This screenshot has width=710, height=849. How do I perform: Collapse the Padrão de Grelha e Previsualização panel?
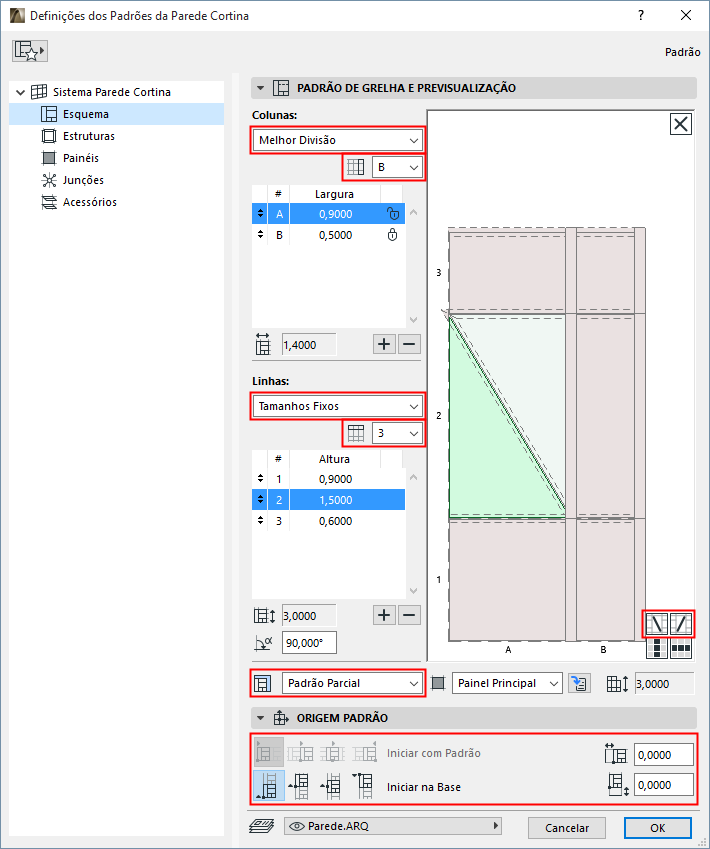(x=260, y=88)
